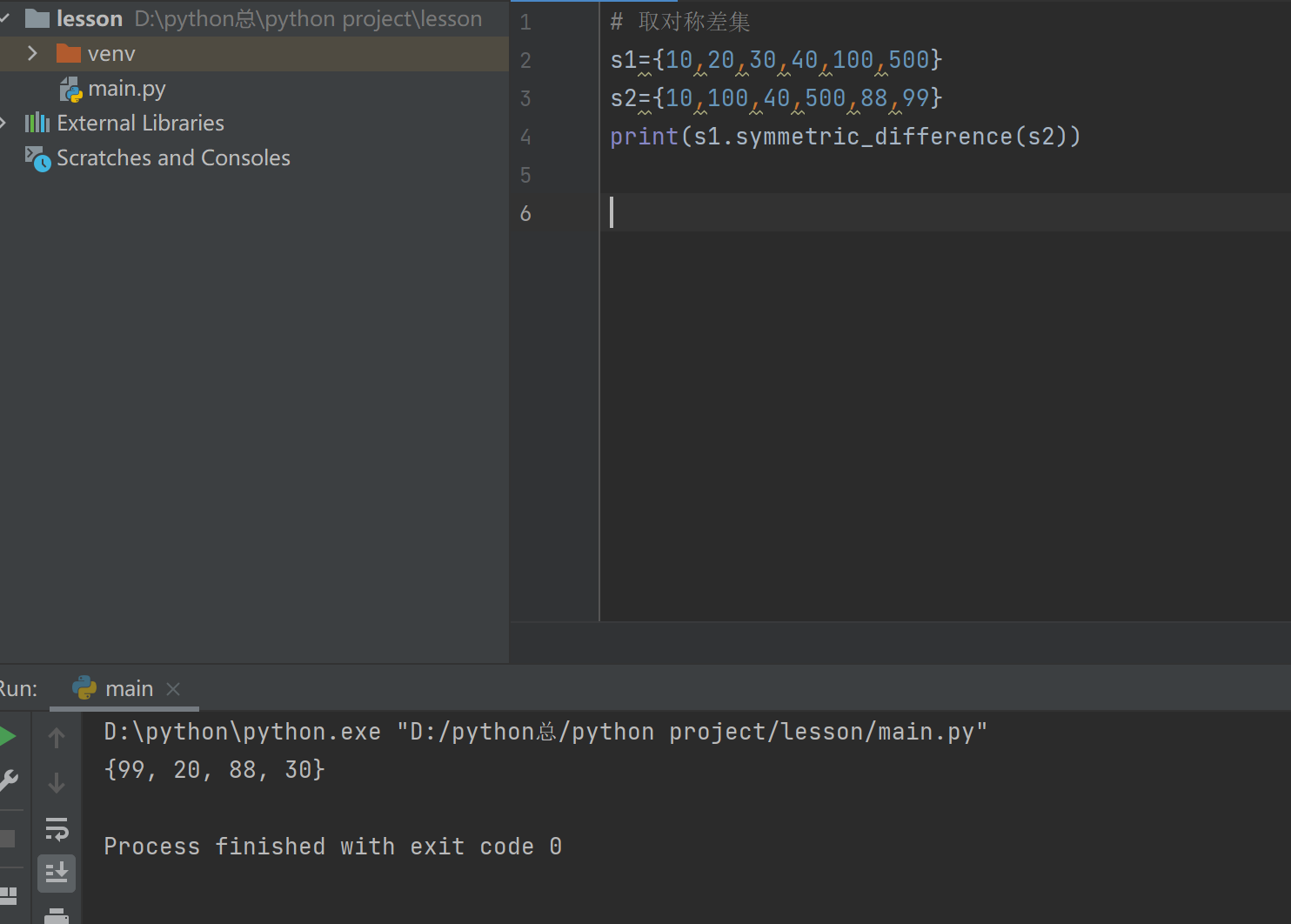Click the lesson folder icon
Viewport: 1291px width, 924px height.
[x=37, y=18]
